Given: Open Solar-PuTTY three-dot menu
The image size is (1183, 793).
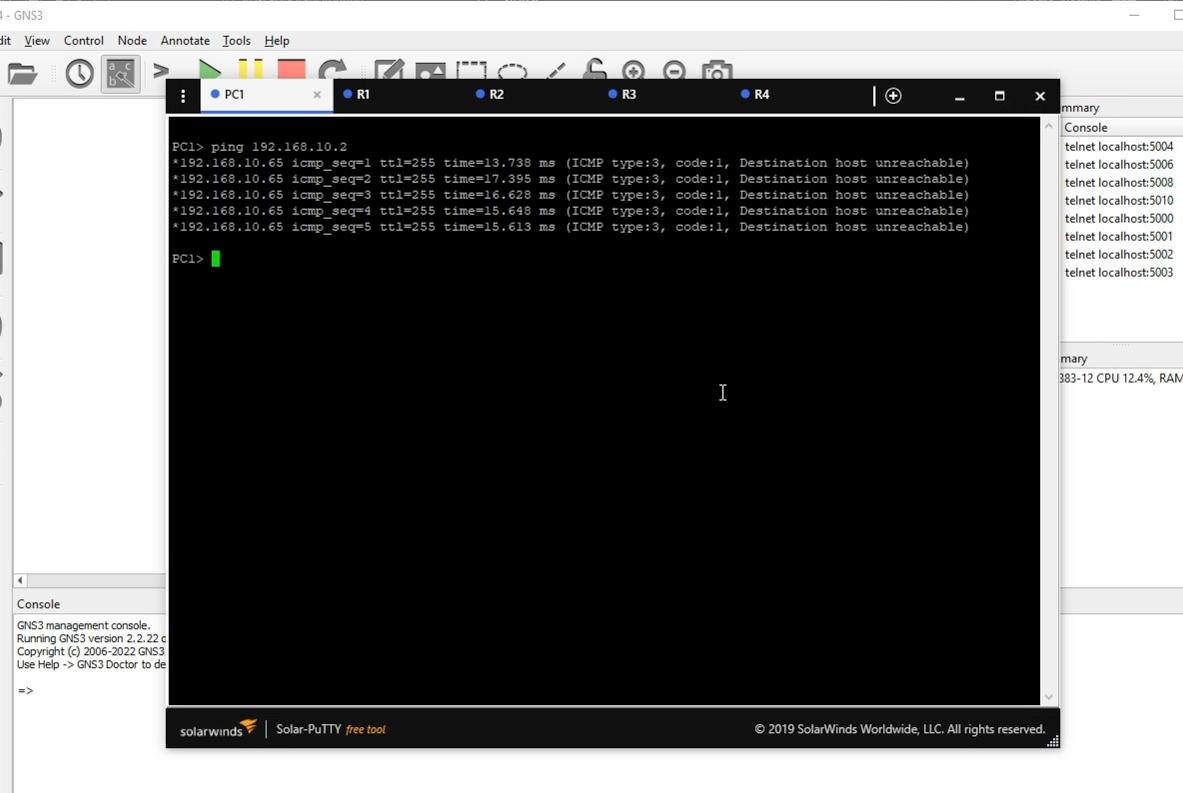Looking at the screenshot, I should click(183, 96).
